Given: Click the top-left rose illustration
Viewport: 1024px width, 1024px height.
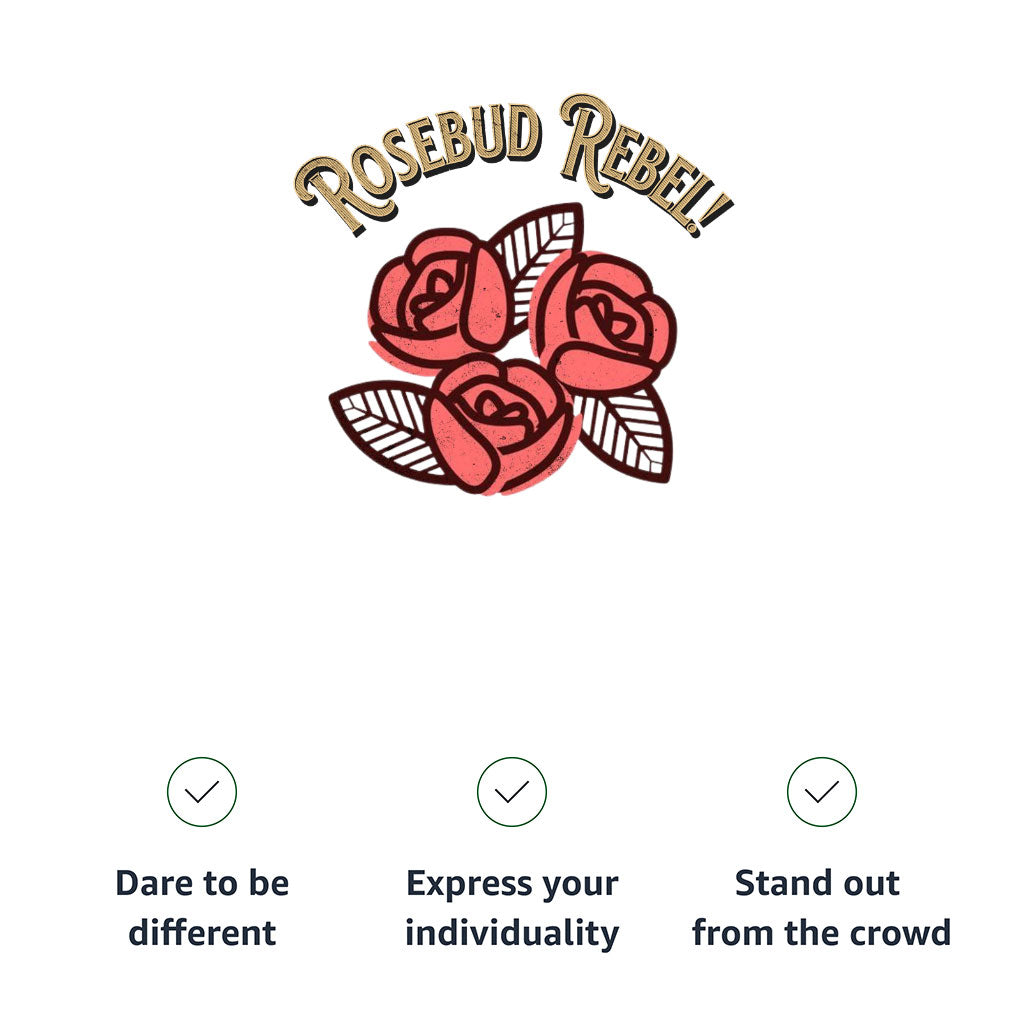Looking at the screenshot, I should click(x=435, y=298).
